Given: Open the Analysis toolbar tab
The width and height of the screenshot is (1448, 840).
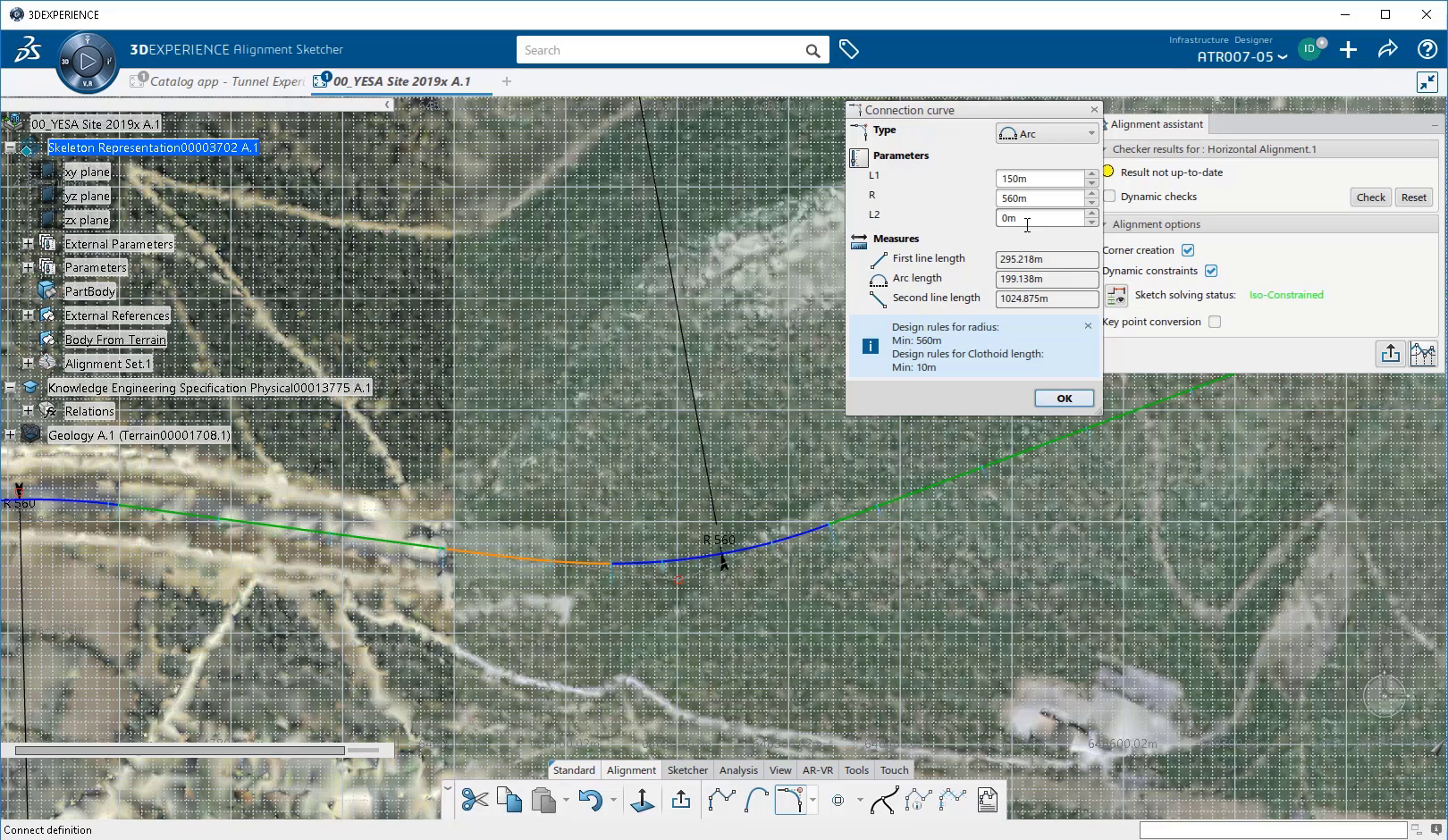Looking at the screenshot, I should pyautogui.click(x=738, y=770).
